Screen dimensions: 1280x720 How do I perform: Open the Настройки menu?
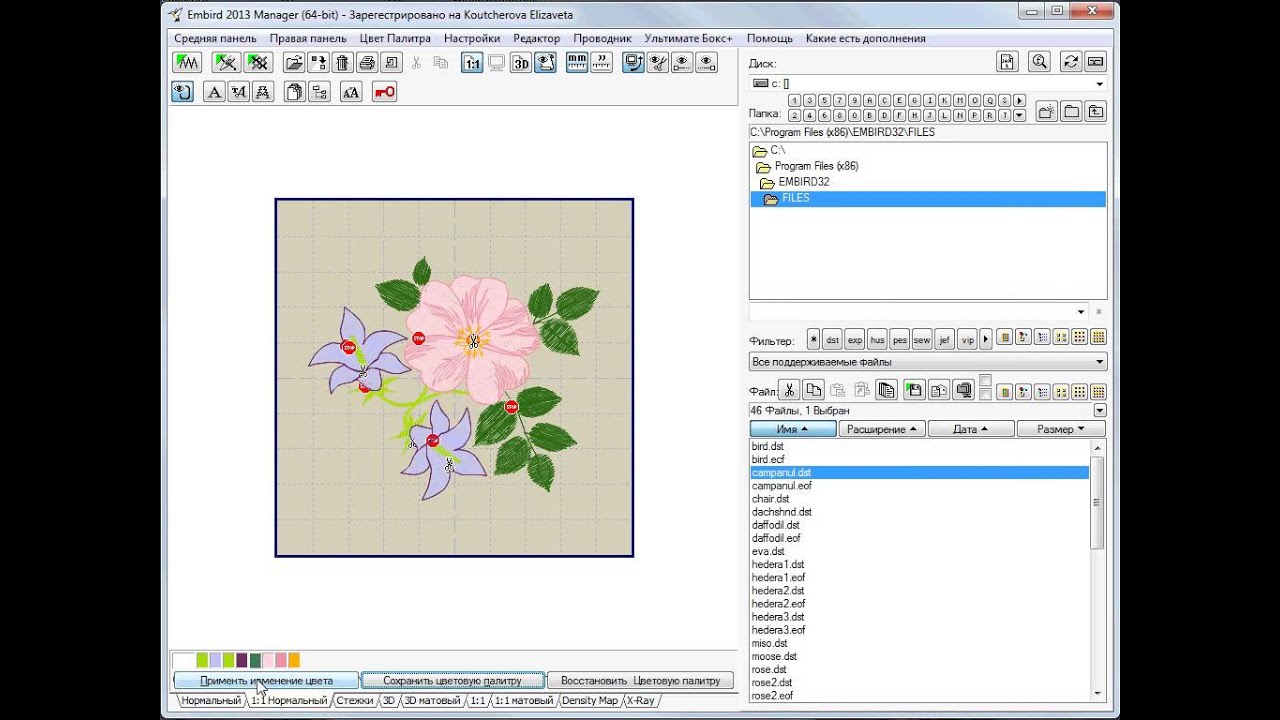tap(472, 38)
